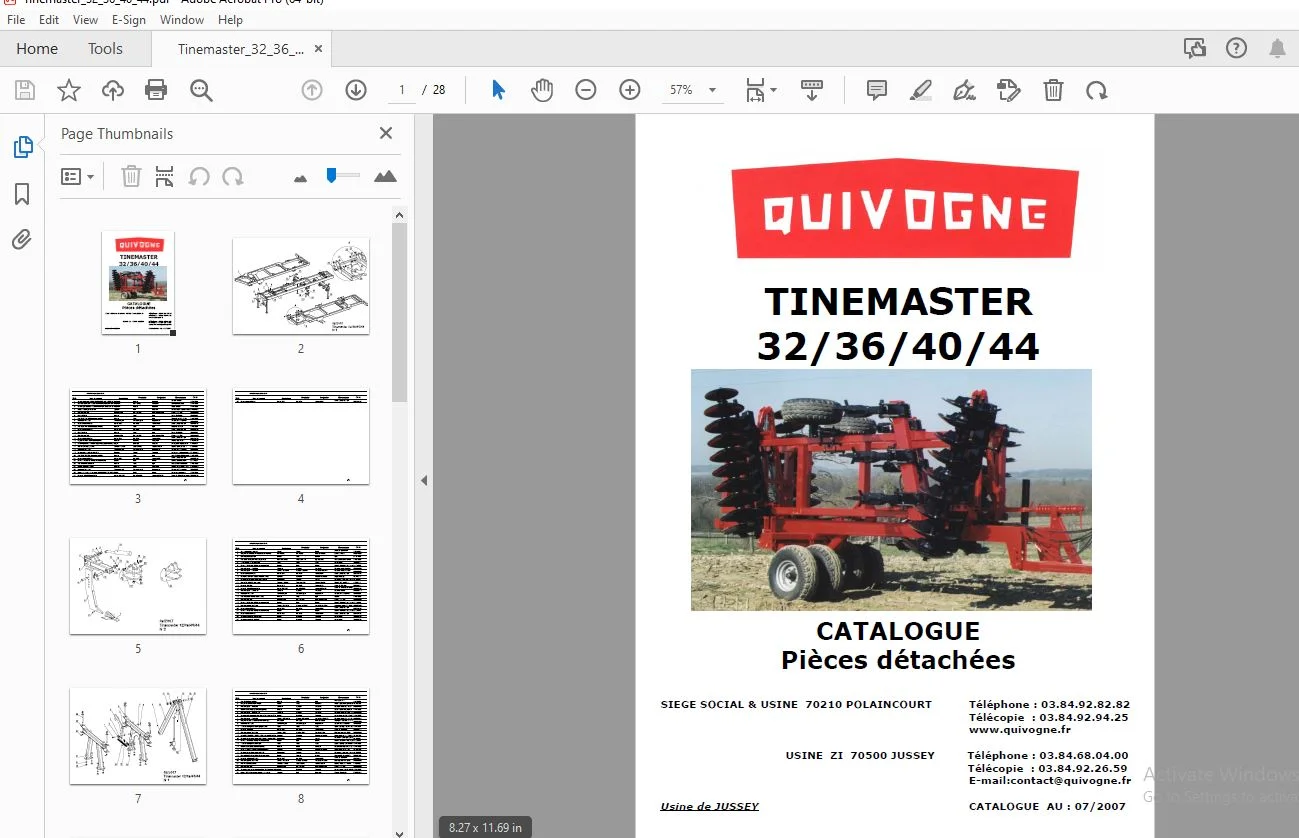Select the Highlight text tool
Screen dimensions: 1299x838
[x=921, y=91]
